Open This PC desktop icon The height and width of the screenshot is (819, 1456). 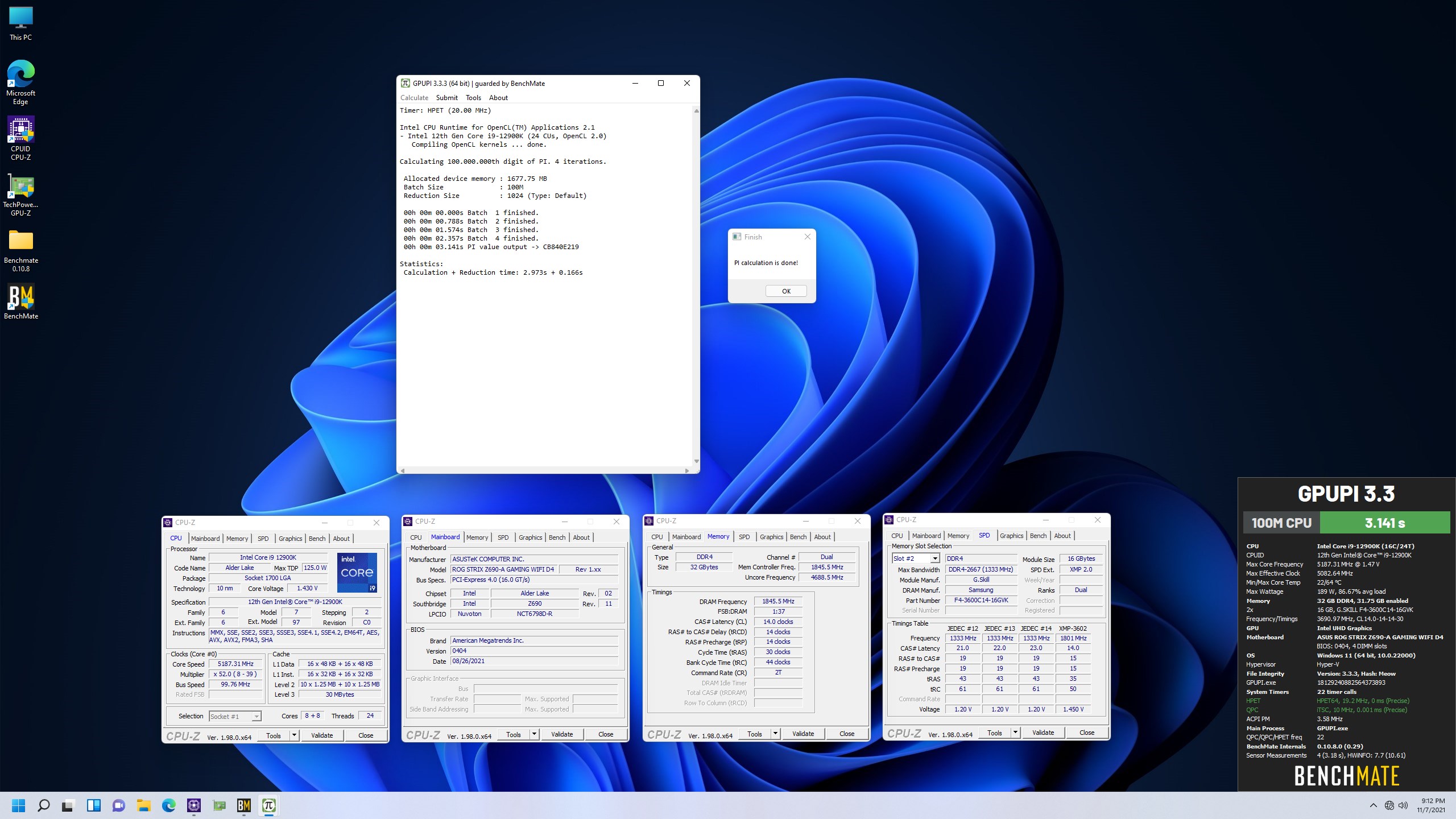20,24
